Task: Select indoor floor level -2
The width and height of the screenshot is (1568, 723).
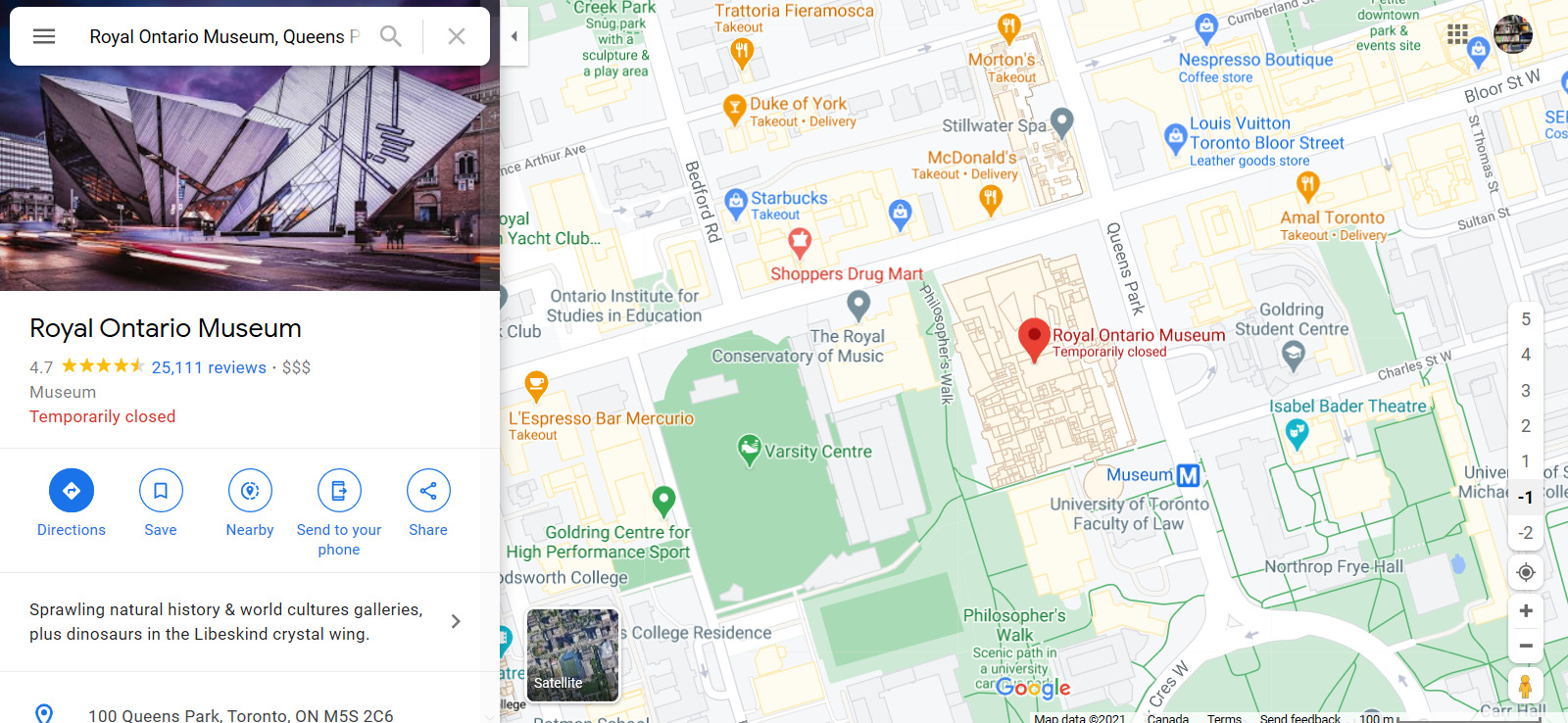Action: [x=1526, y=533]
